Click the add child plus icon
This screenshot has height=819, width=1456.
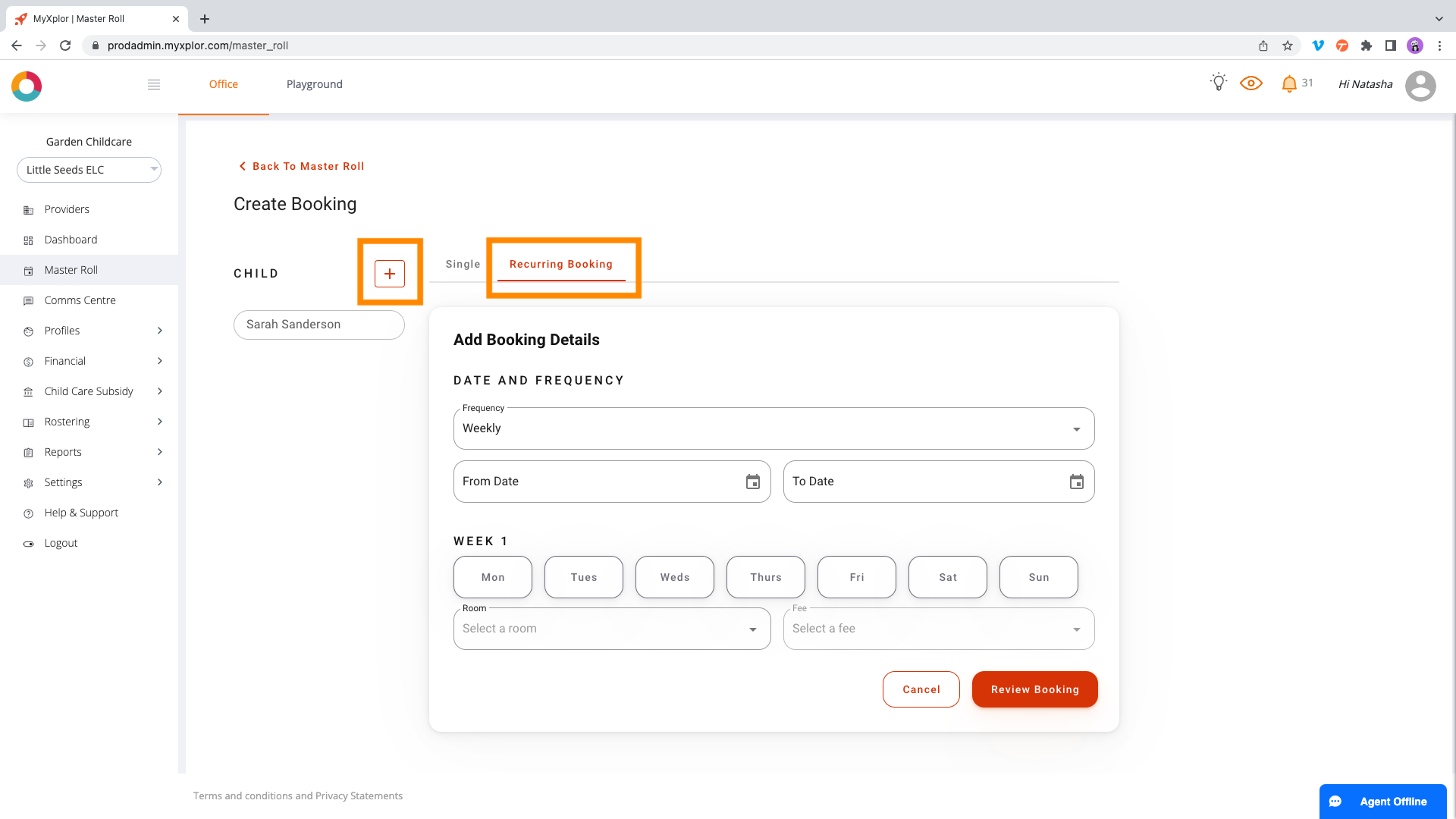390,274
